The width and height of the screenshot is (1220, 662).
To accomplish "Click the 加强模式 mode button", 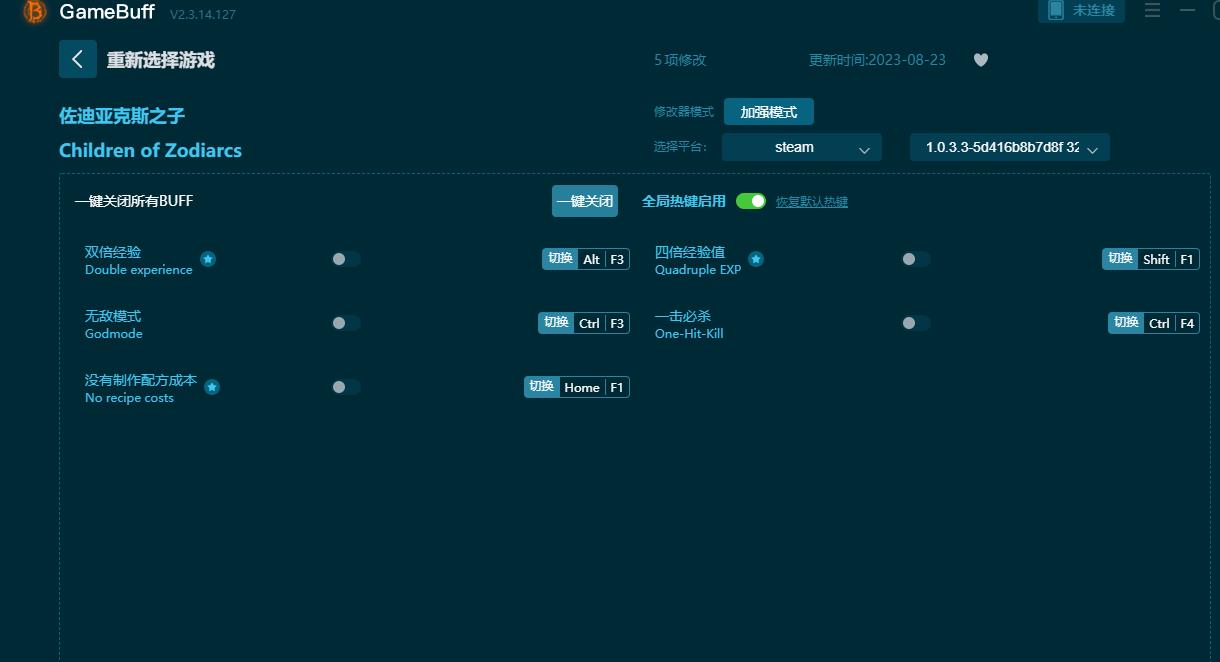I will (769, 112).
